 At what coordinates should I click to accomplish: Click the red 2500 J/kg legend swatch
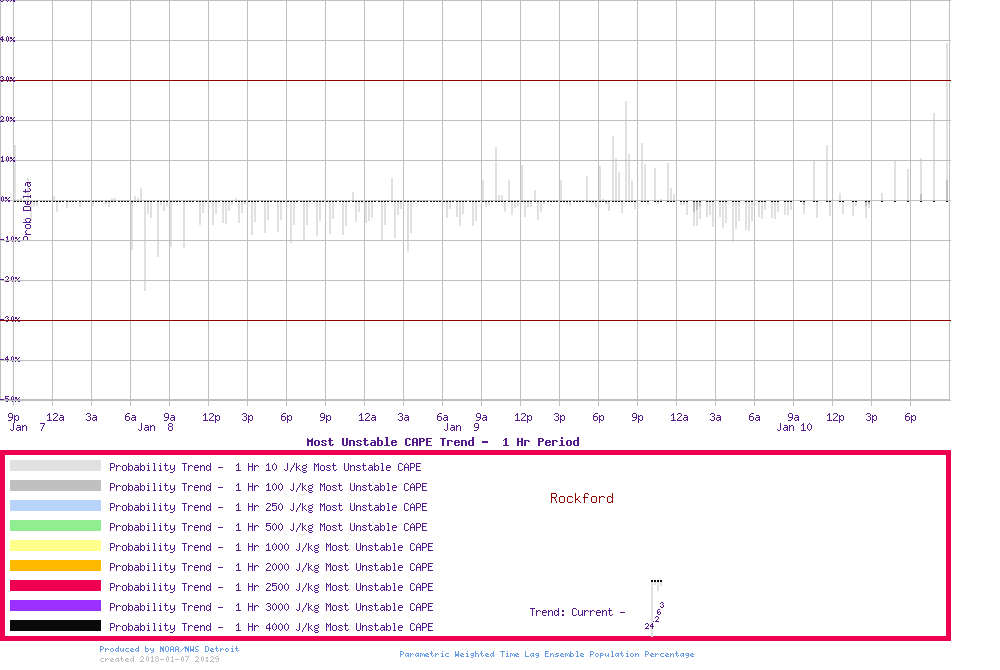55,586
